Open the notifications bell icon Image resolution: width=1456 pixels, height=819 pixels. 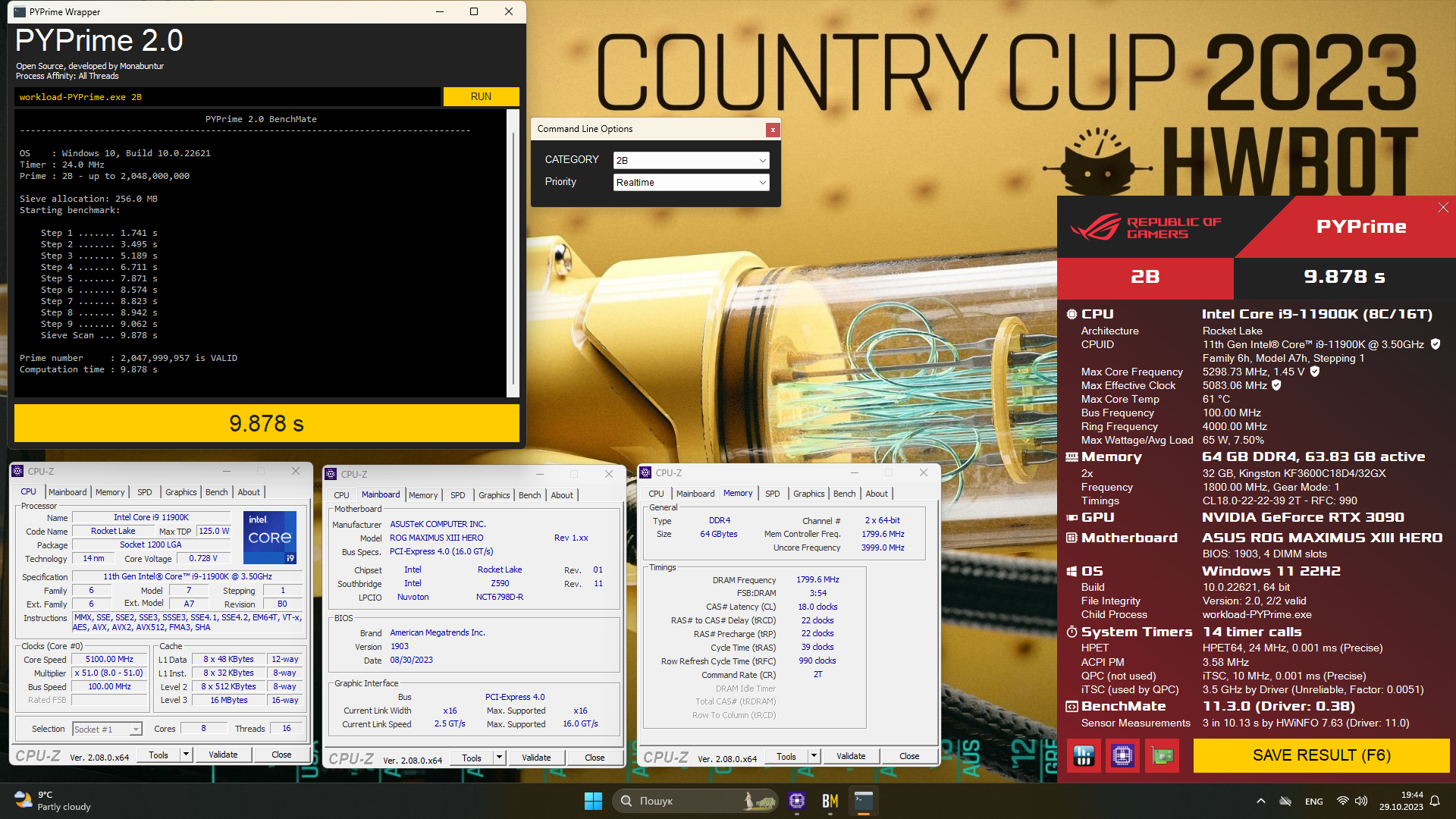(x=1435, y=801)
